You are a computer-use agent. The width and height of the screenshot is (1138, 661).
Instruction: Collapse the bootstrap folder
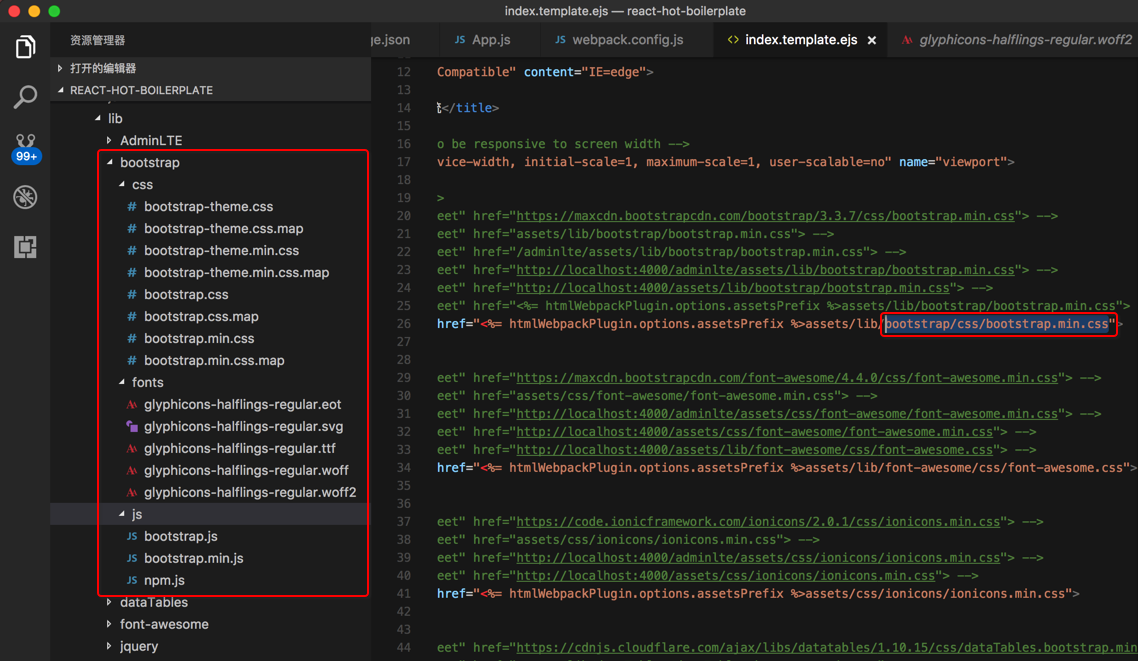point(110,163)
